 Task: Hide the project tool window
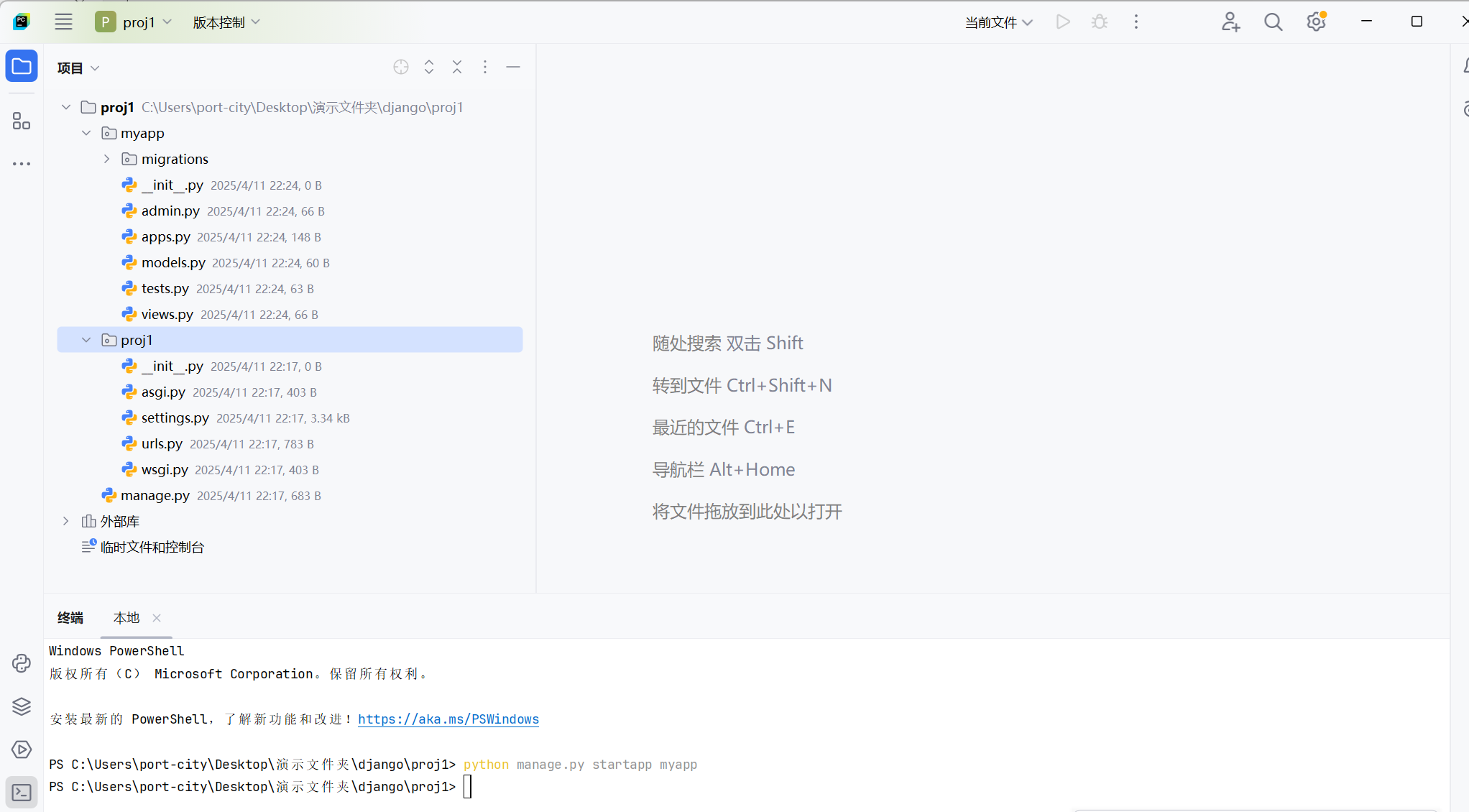513,67
